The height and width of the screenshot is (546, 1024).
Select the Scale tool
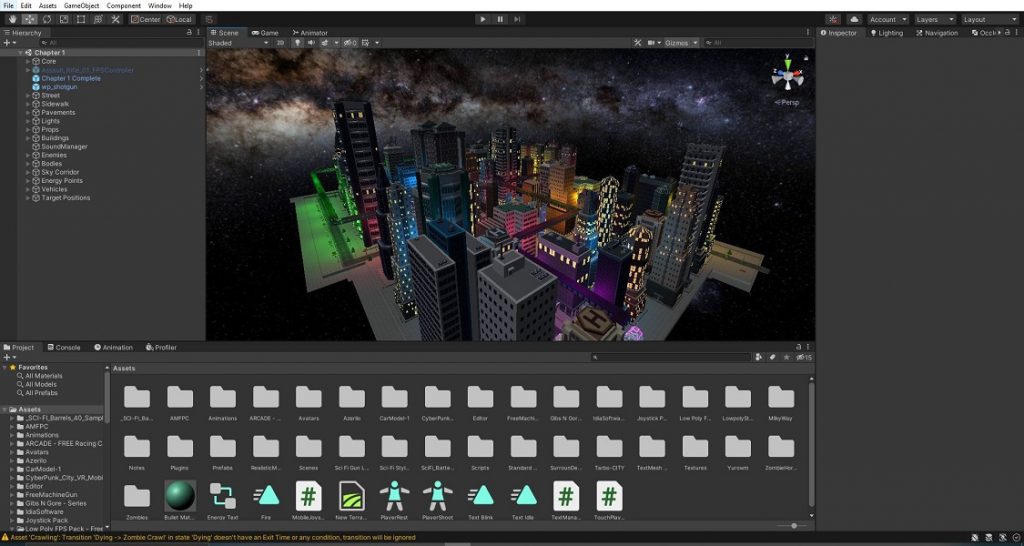64,20
